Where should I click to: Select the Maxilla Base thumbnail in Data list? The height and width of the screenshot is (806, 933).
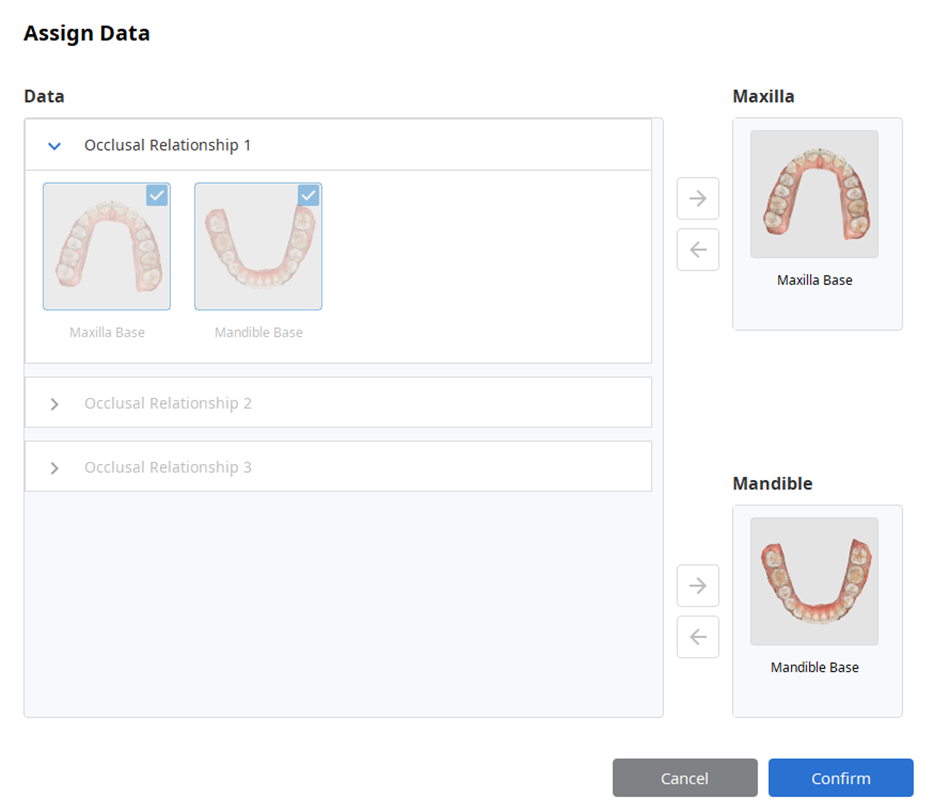click(x=107, y=246)
